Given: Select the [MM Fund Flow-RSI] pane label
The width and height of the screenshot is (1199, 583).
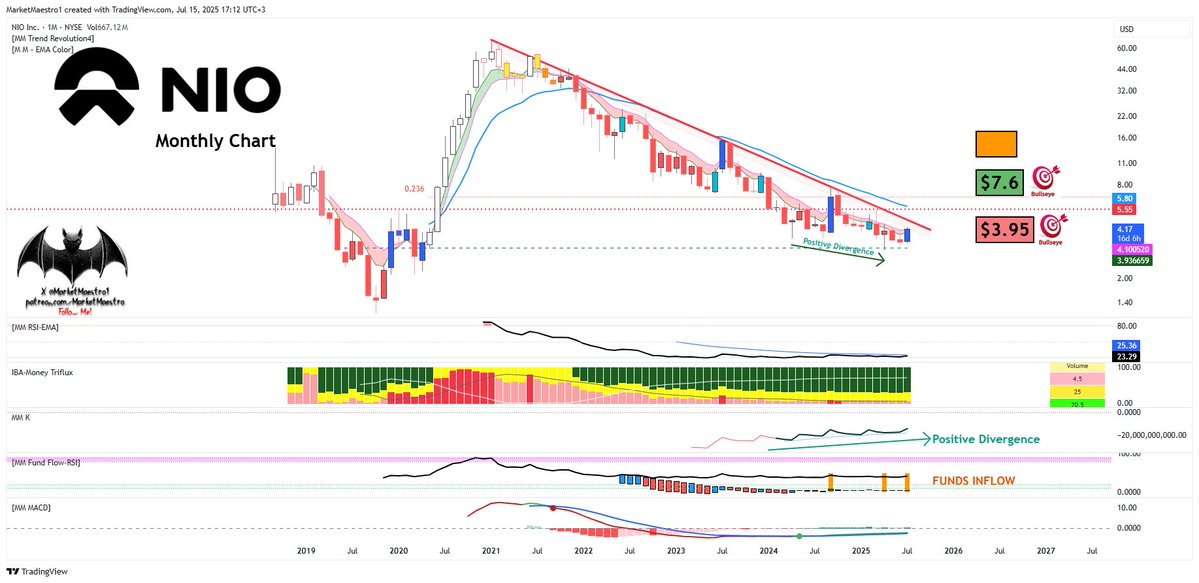Looking at the screenshot, I should [46, 462].
